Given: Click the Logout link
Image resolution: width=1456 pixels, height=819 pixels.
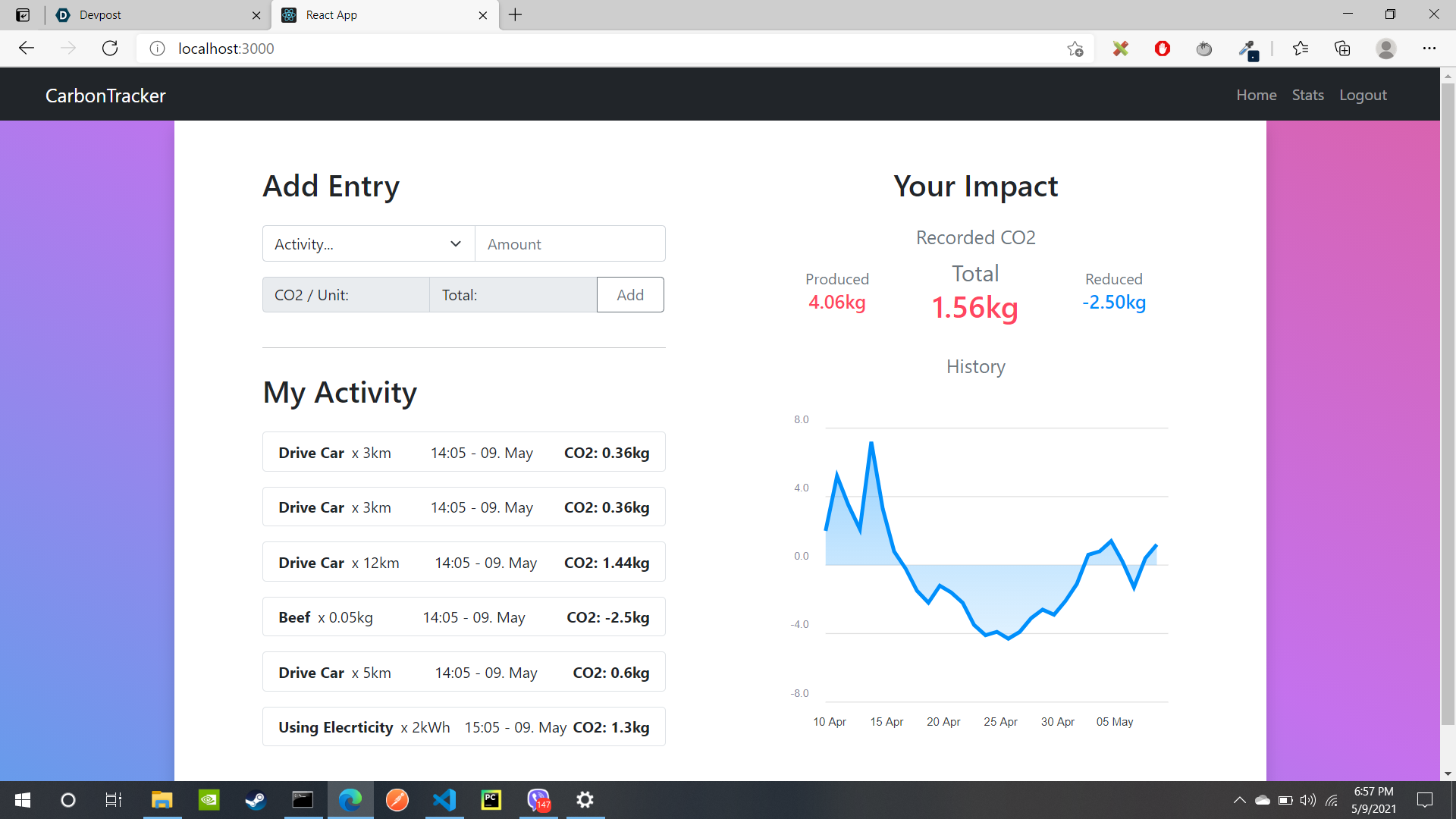Looking at the screenshot, I should coord(1363,95).
